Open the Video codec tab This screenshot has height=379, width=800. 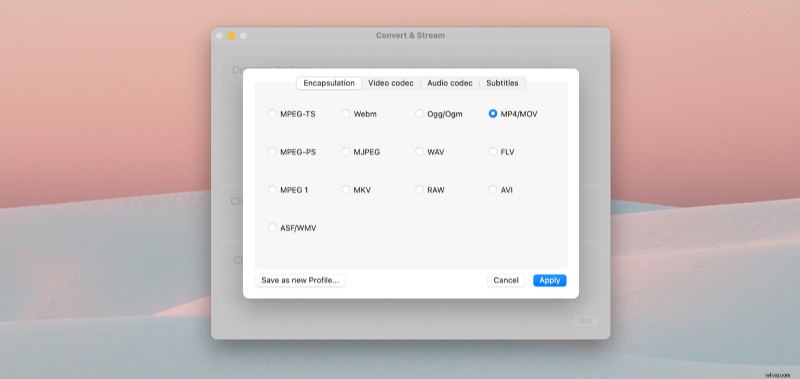pyautogui.click(x=391, y=83)
